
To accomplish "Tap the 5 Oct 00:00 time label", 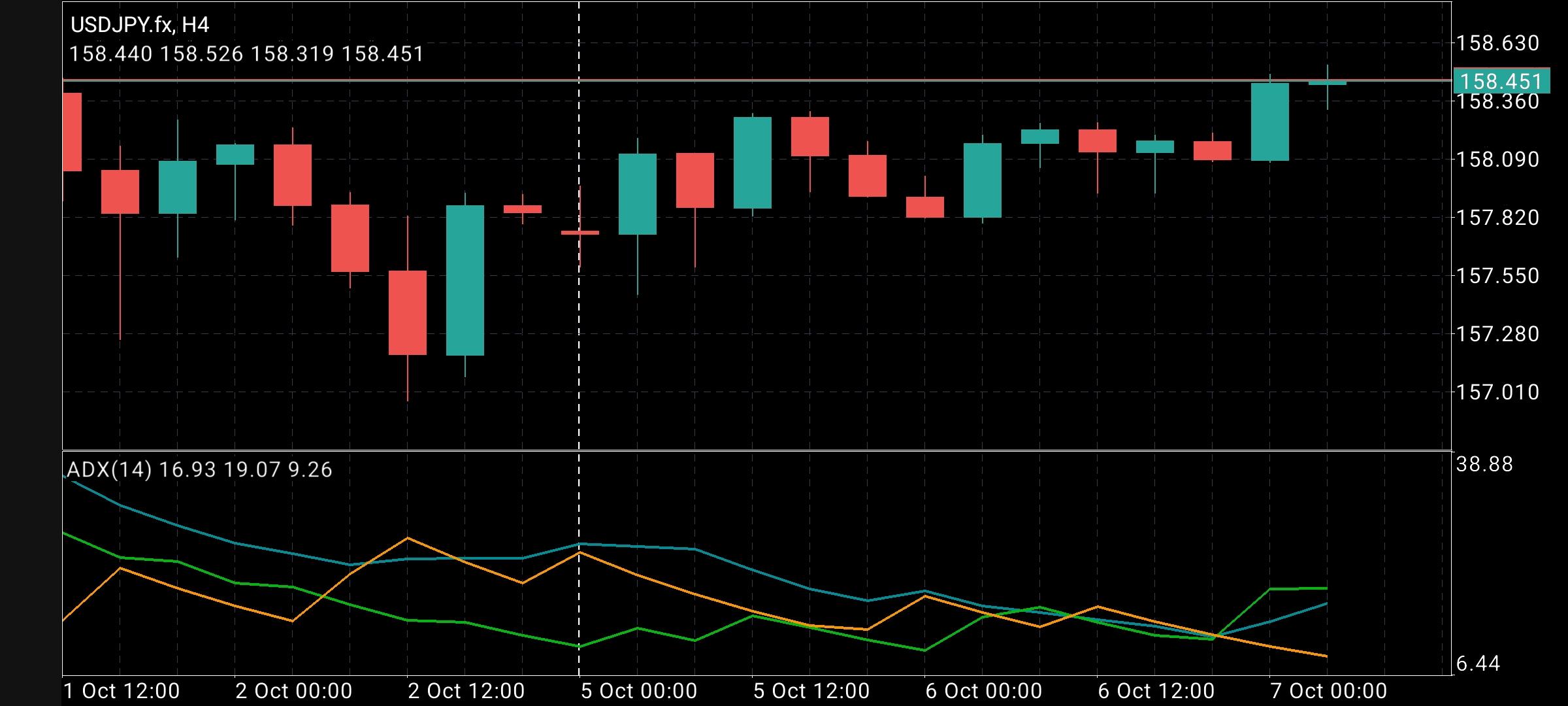I will tap(638, 691).
